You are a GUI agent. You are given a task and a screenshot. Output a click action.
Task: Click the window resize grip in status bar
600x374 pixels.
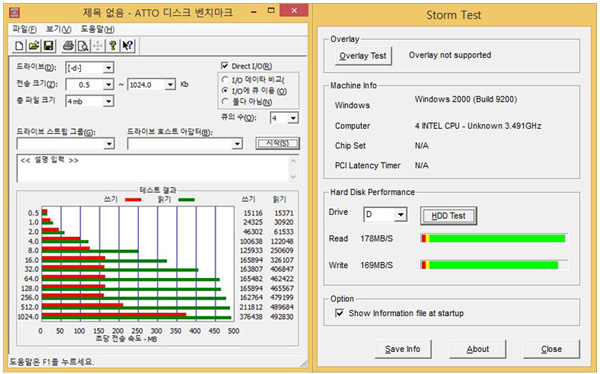point(304,363)
